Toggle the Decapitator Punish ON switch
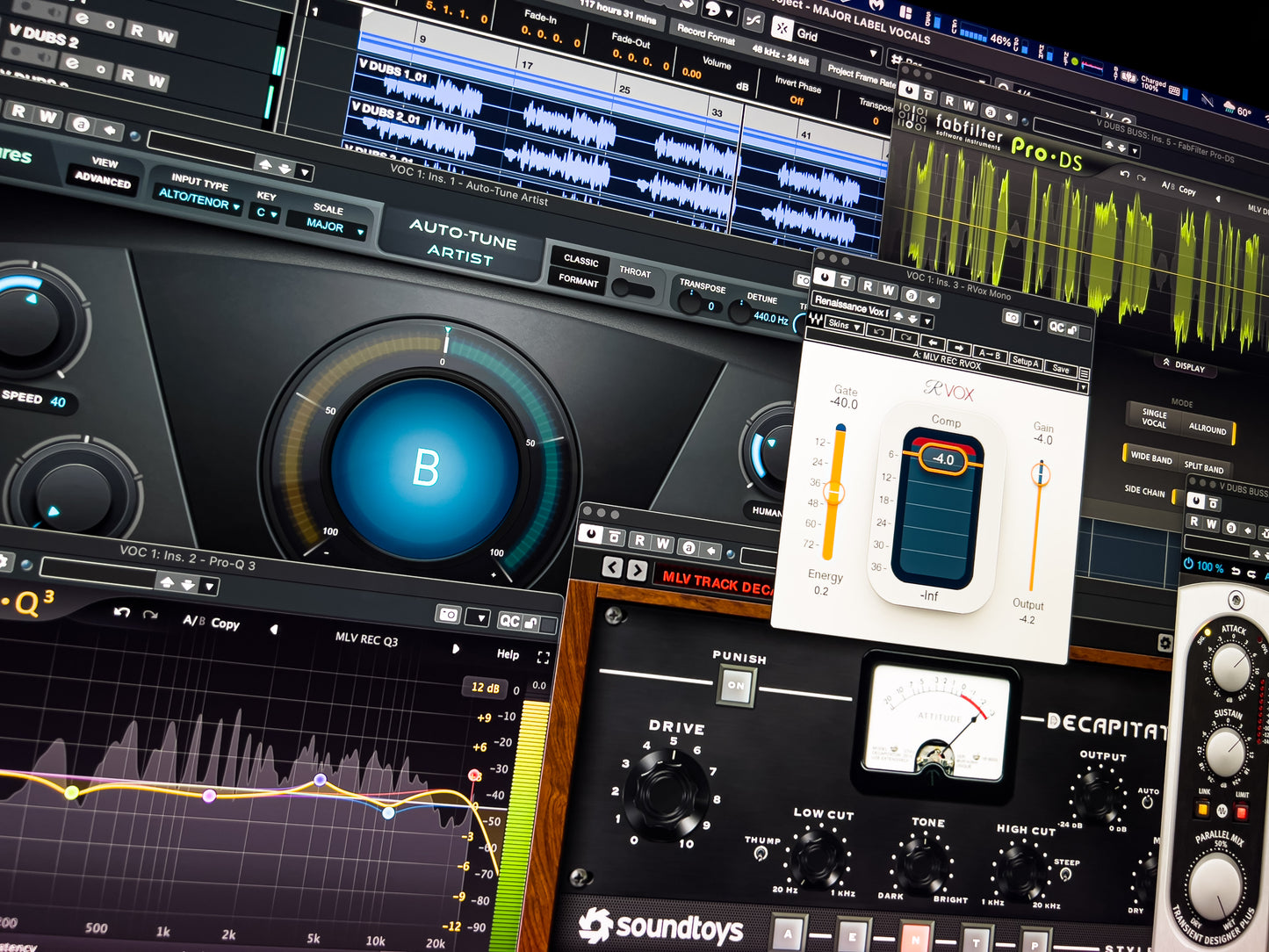This screenshot has width=1269, height=952. coord(736,685)
